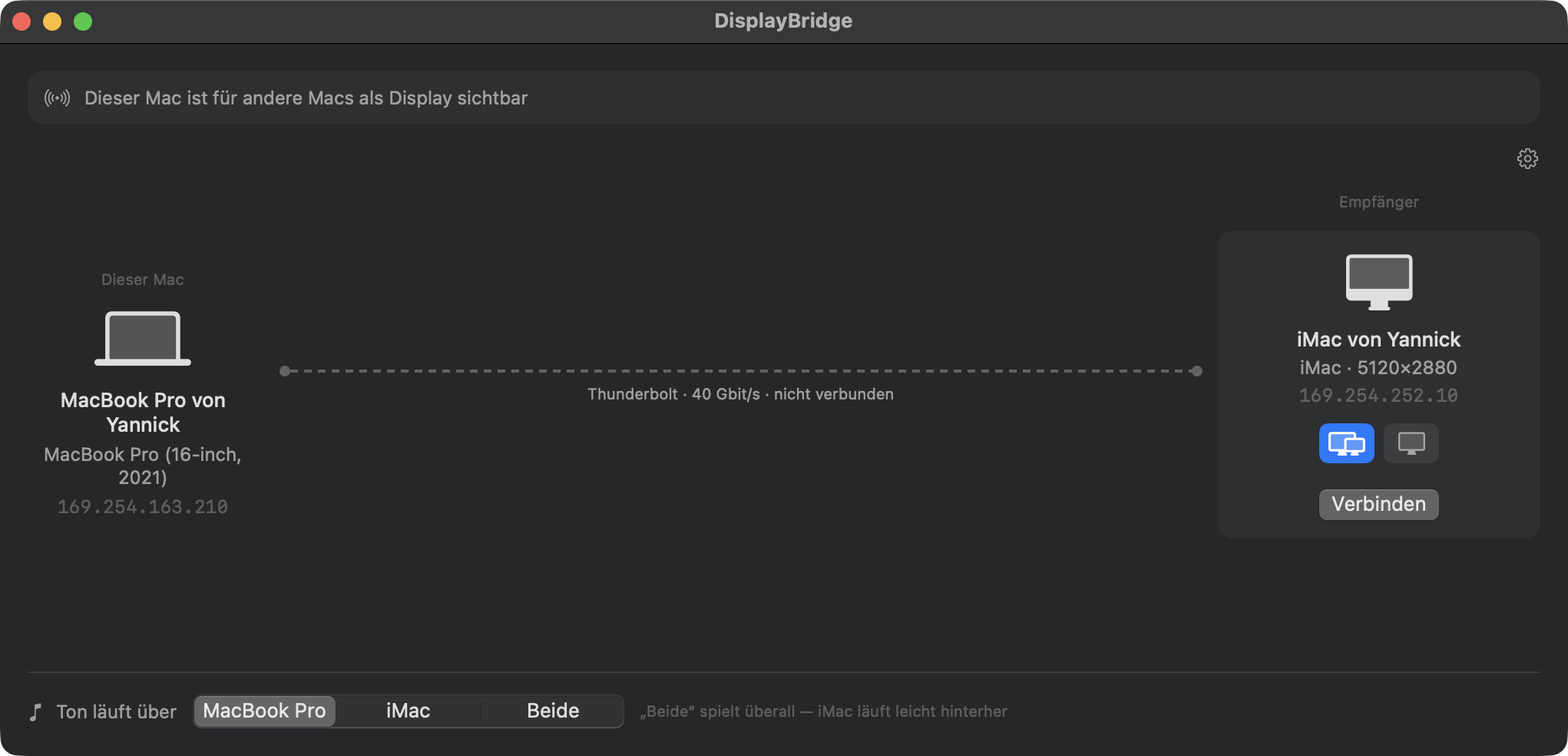Click the DisplayBridge window title
1568x756 pixels.
coord(783,21)
